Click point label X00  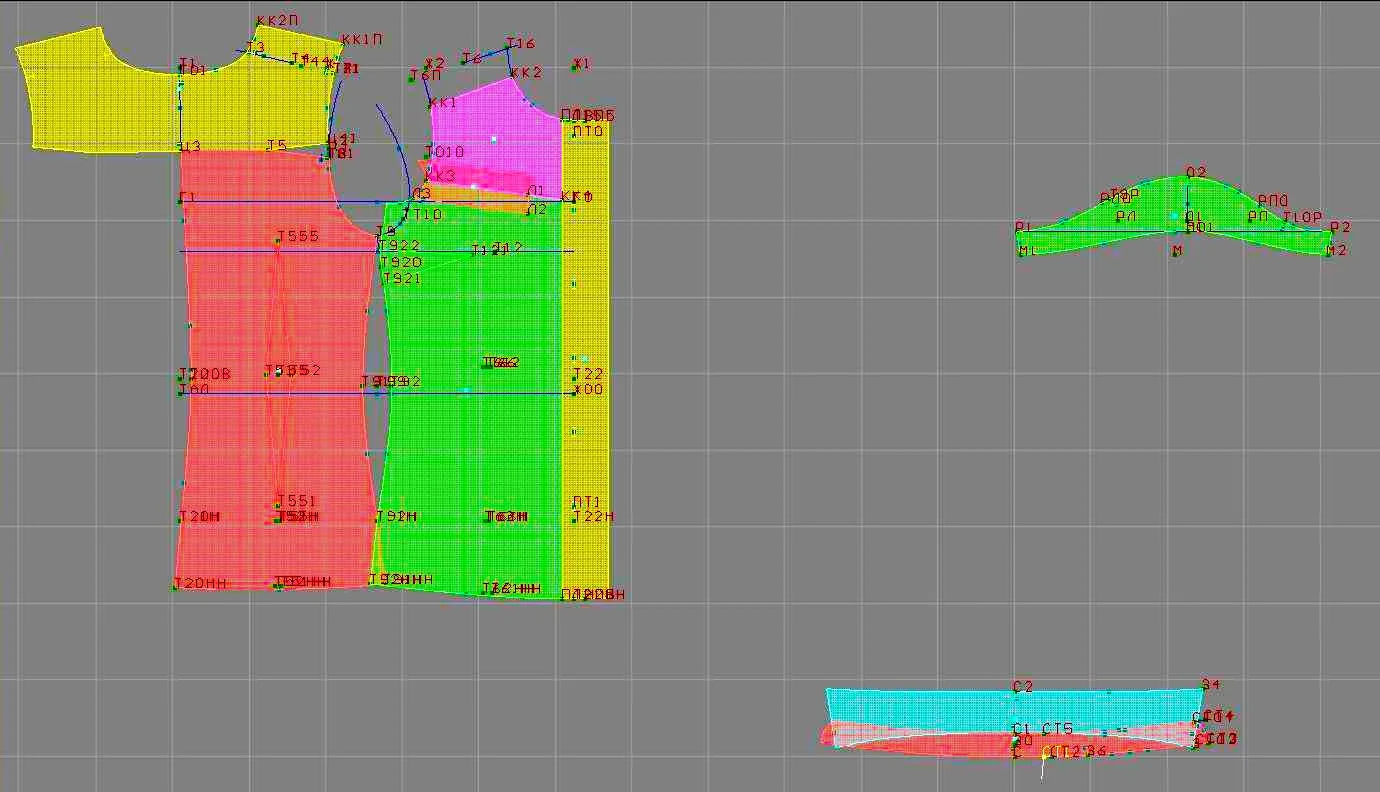tap(588, 389)
